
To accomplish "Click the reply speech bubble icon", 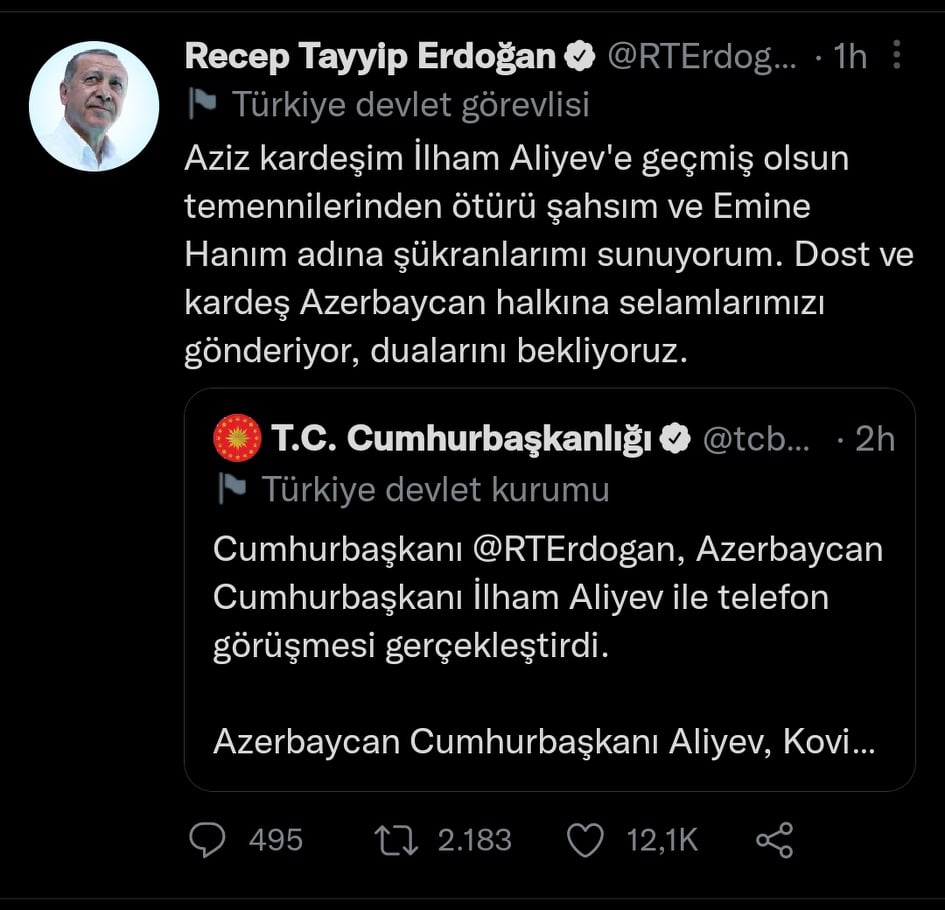I will point(207,839).
